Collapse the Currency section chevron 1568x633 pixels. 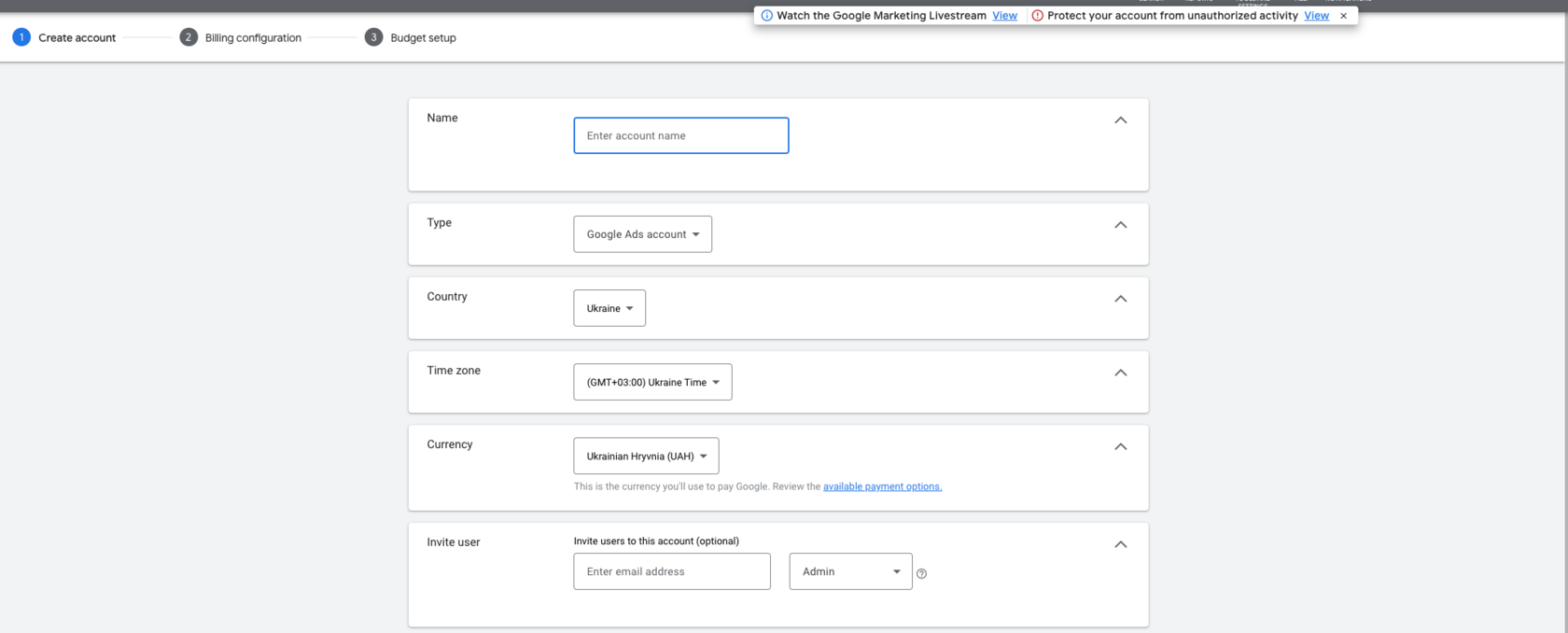pos(1120,446)
